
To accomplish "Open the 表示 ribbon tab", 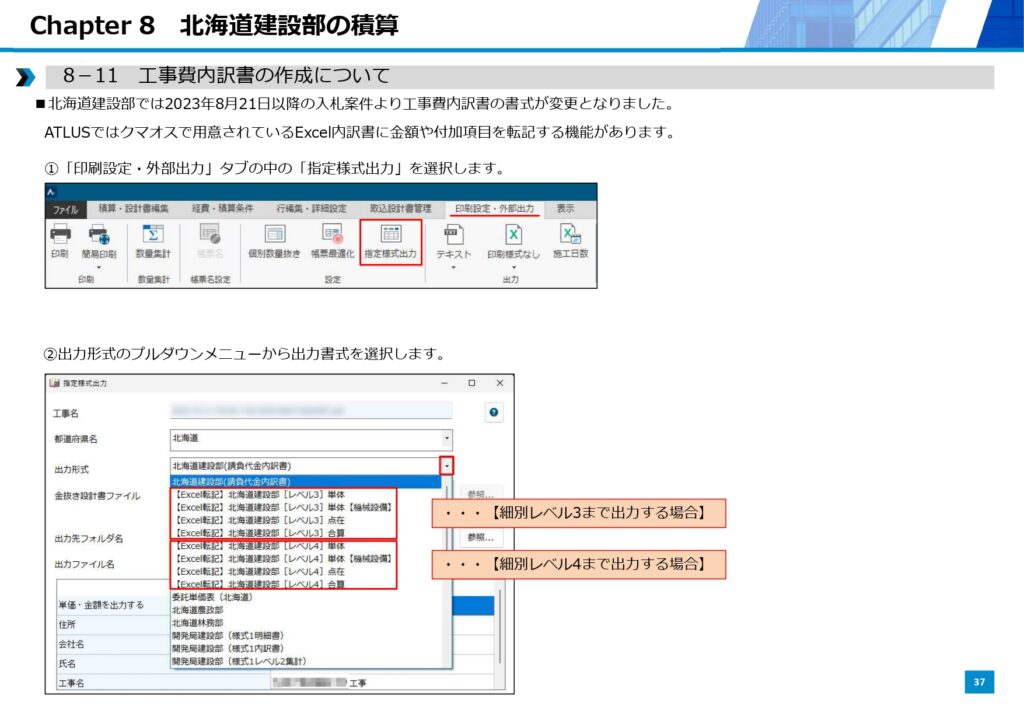I will point(566,208).
